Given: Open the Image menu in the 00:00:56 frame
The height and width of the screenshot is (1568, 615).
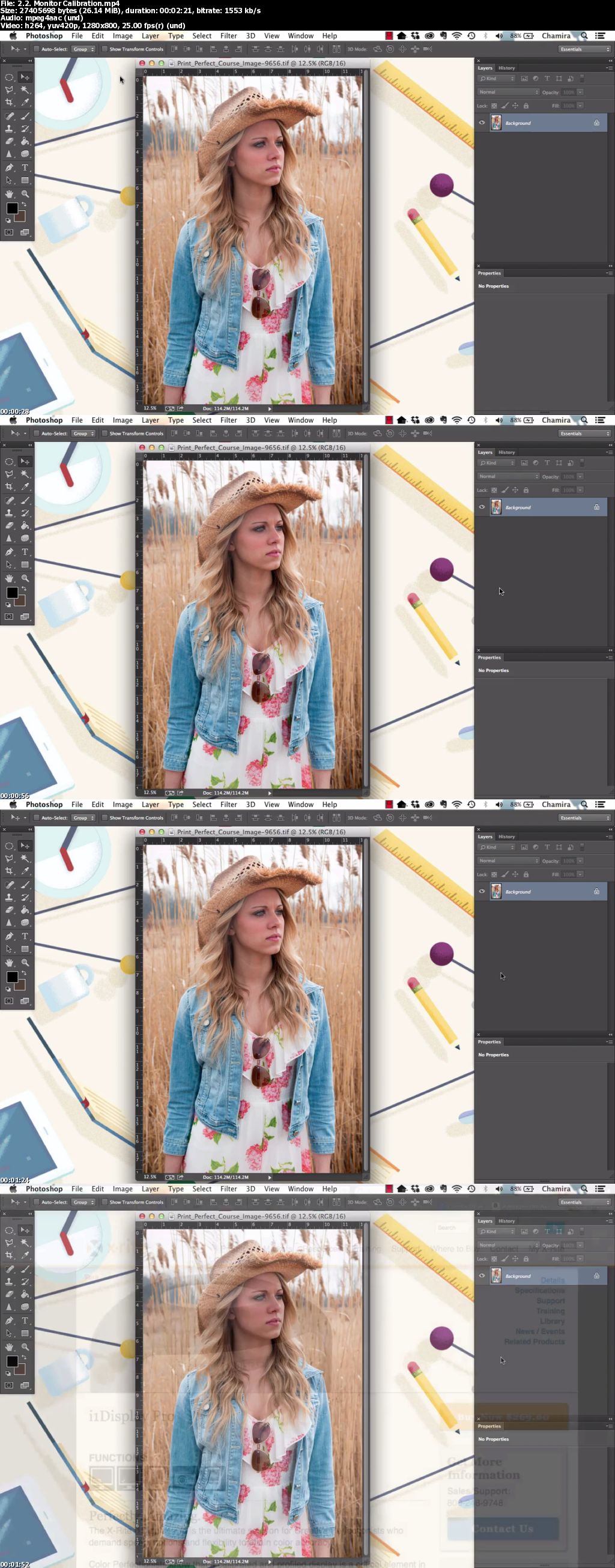Looking at the screenshot, I should point(123,420).
